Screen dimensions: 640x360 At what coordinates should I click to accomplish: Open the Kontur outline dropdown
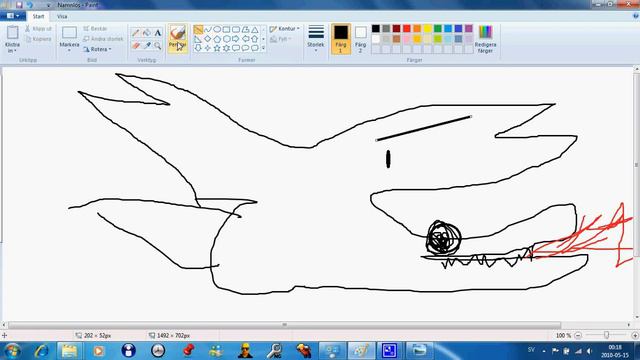(x=284, y=29)
